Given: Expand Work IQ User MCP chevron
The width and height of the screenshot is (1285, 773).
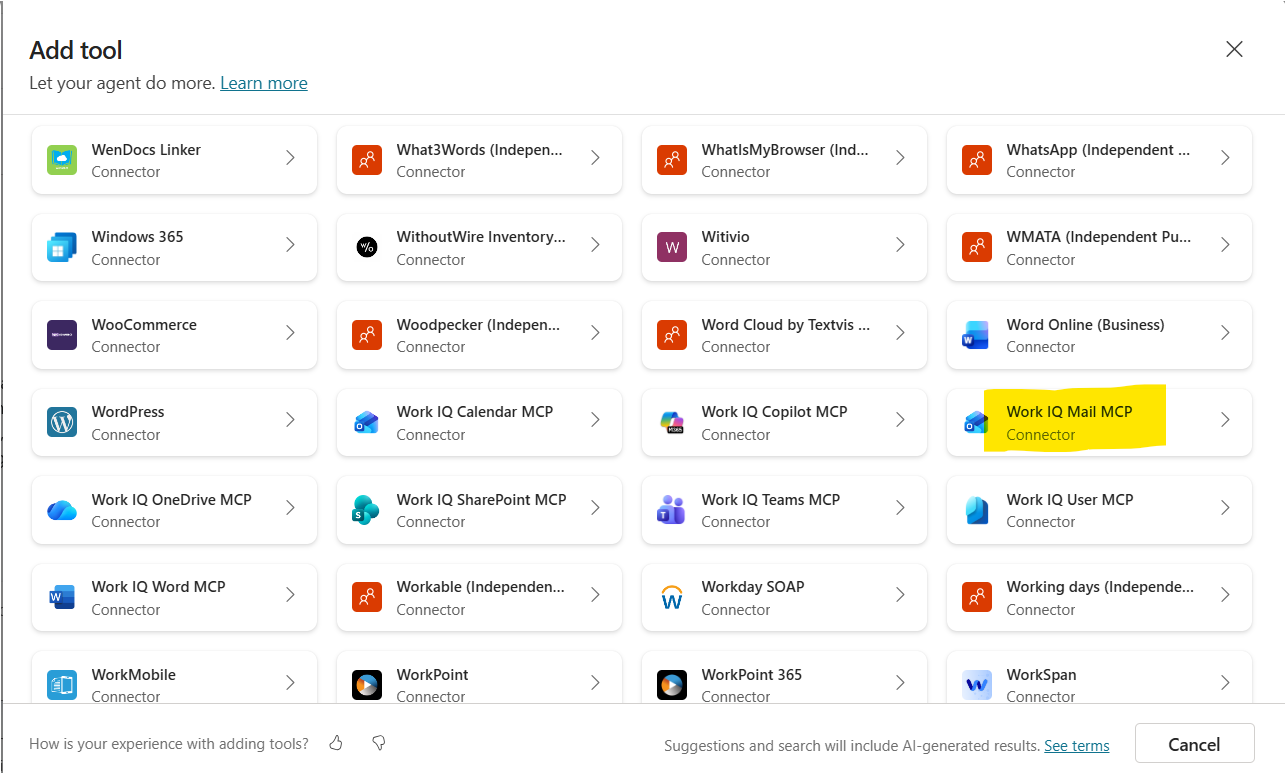Looking at the screenshot, I should point(1225,508).
